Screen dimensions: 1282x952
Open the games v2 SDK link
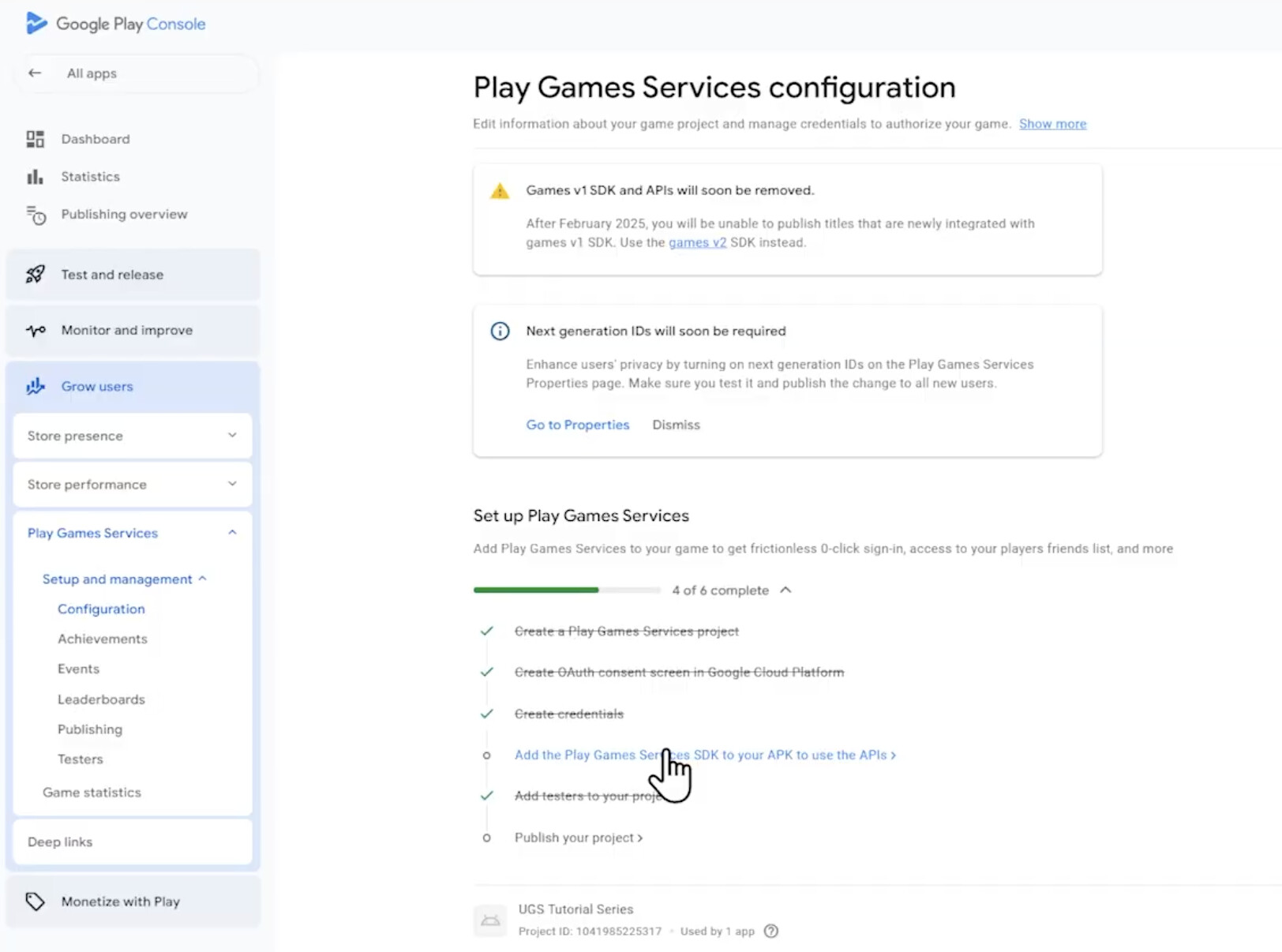pyautogui.click(x=697, y=242)
